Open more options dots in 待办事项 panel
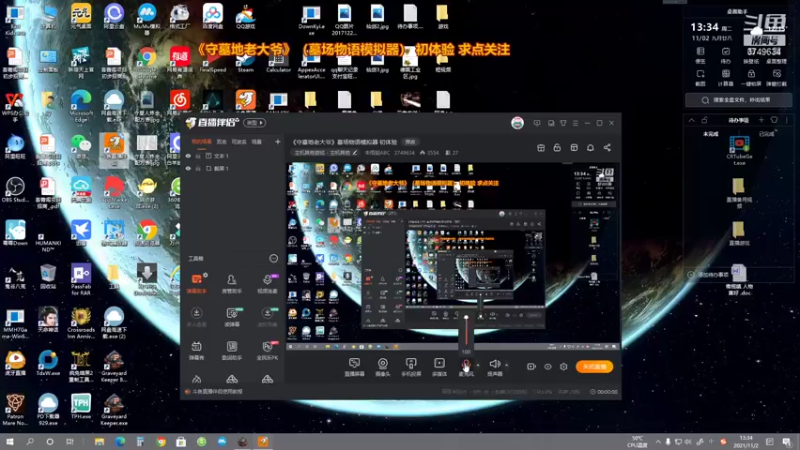This screenshot has width=800, height=450. tap(786, 120)
